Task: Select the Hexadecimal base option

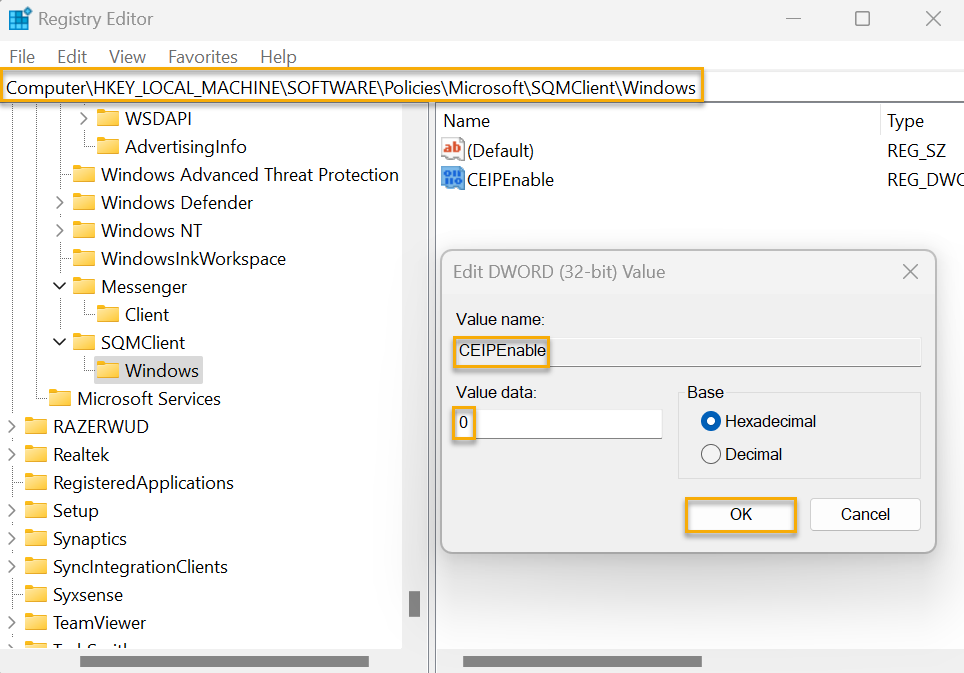Action: click(710, 422)
